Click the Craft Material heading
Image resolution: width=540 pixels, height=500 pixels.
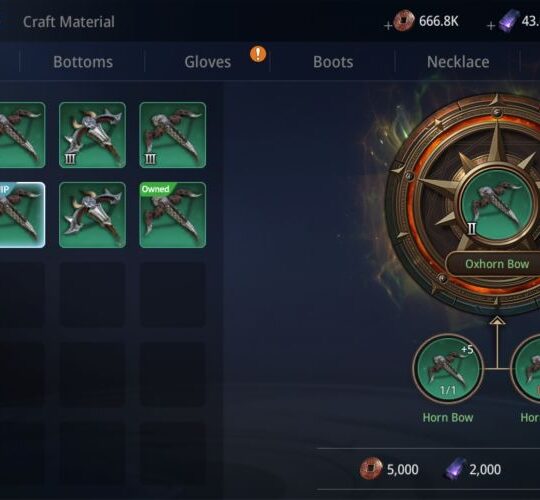69,22
